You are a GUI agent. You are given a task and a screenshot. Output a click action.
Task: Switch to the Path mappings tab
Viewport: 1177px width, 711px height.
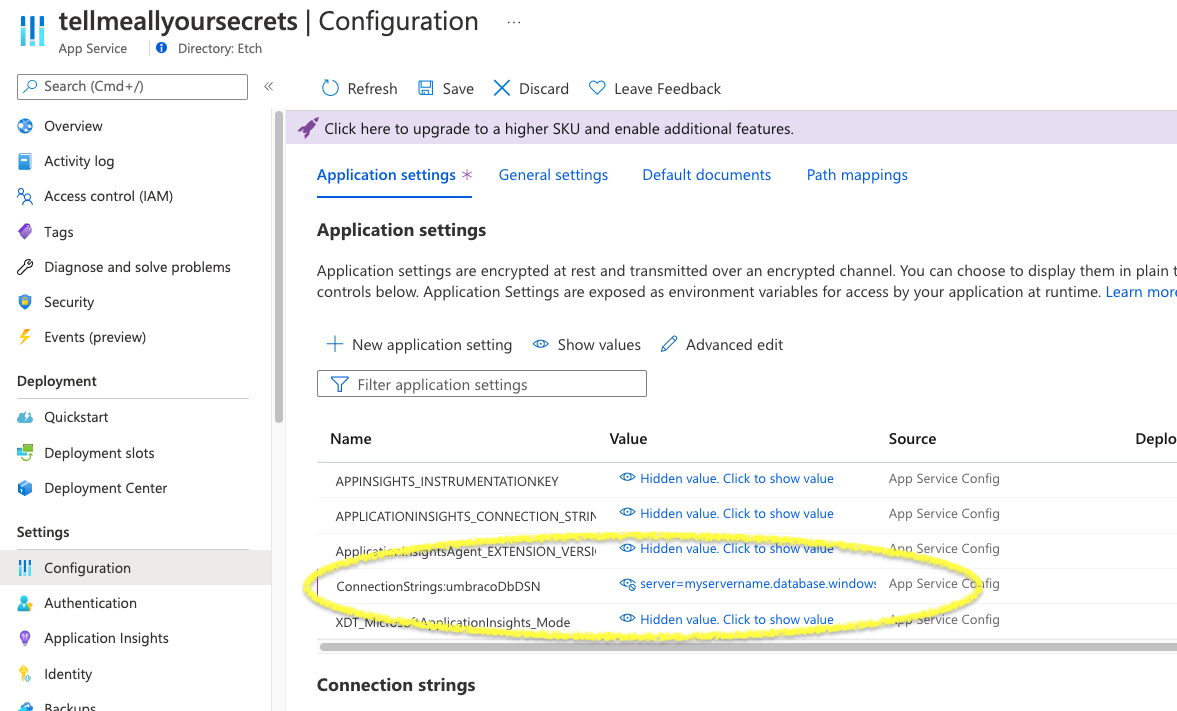pyautogui.click(x=856, y=175)
